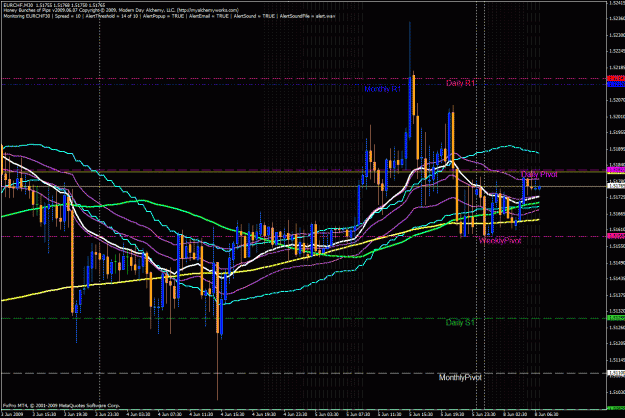This screenshot has width=625, height=418.
Task: Click the red Daily R1 price tag
Action: [616, 78]
